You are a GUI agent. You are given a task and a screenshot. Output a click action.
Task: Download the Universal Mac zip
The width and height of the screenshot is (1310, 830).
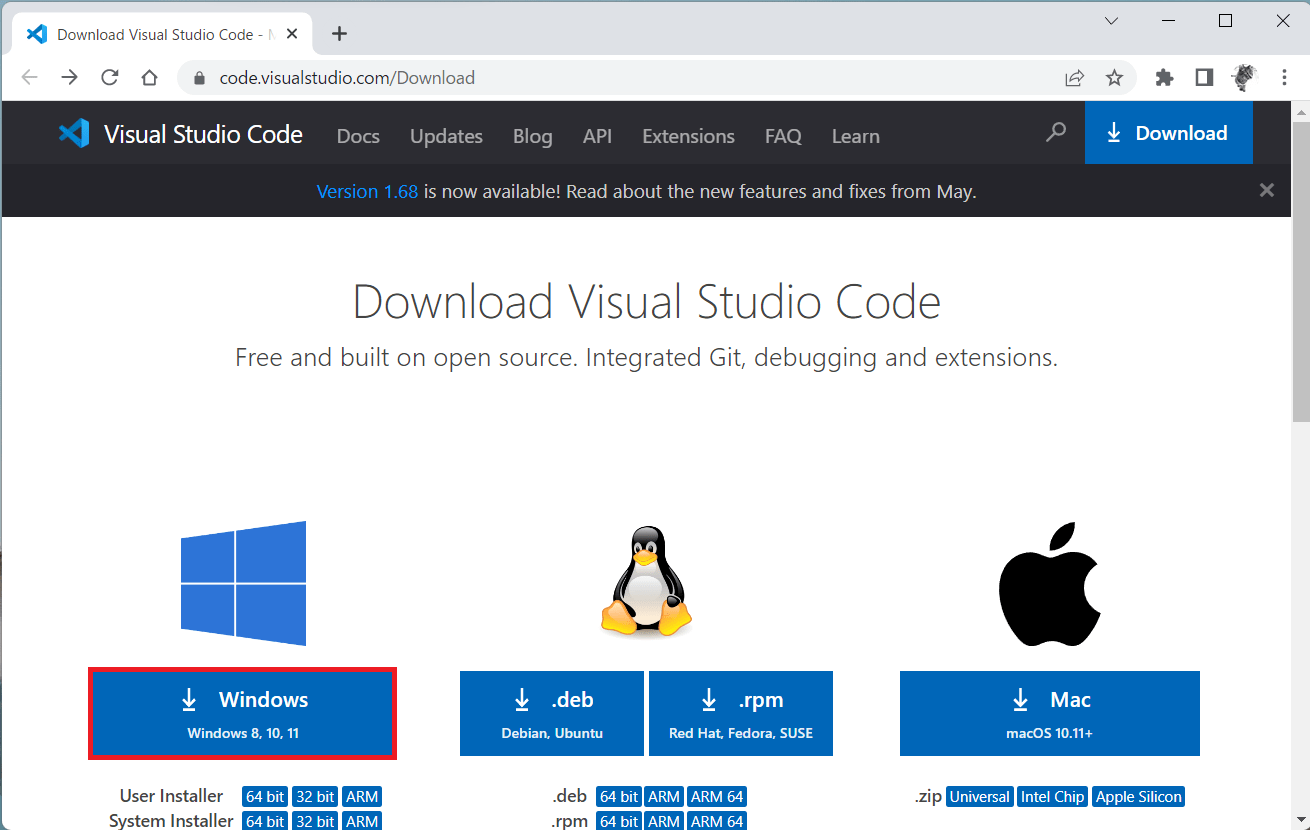979,796
